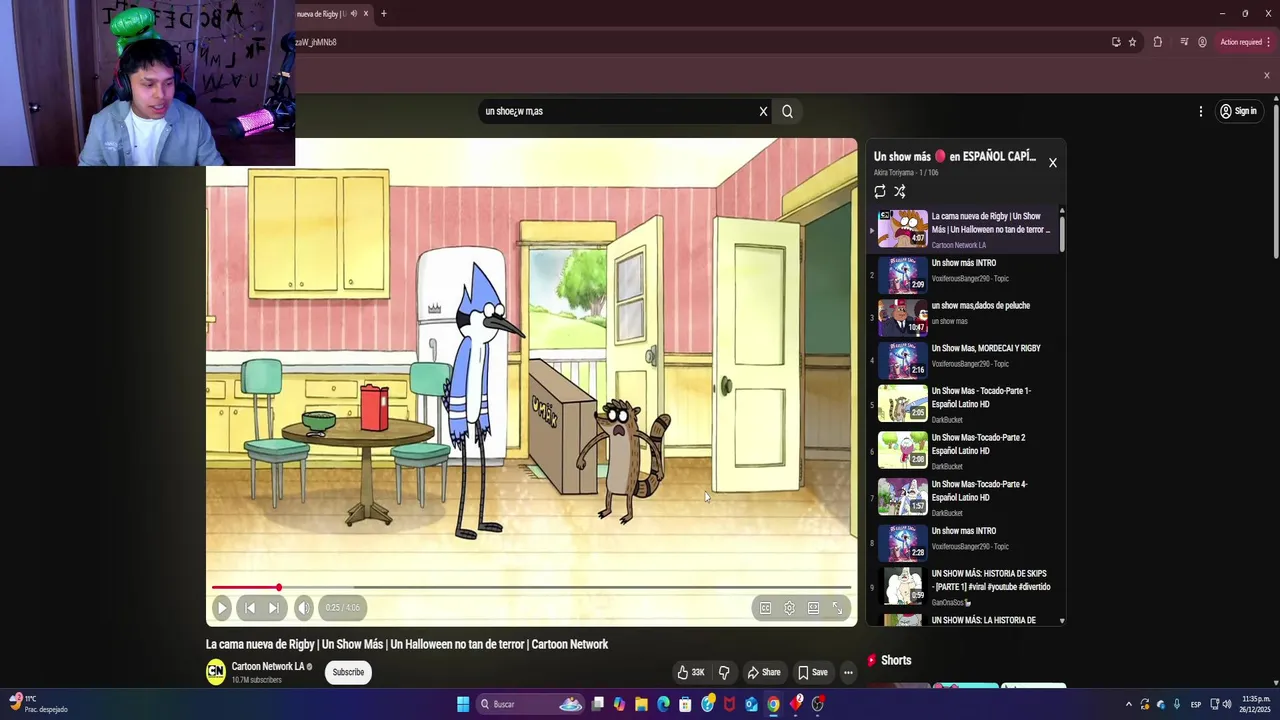Image resolution: width=1280 pixels, height=720 pixels.
Task: Close the current browser tab
Action: click(366, 14)
